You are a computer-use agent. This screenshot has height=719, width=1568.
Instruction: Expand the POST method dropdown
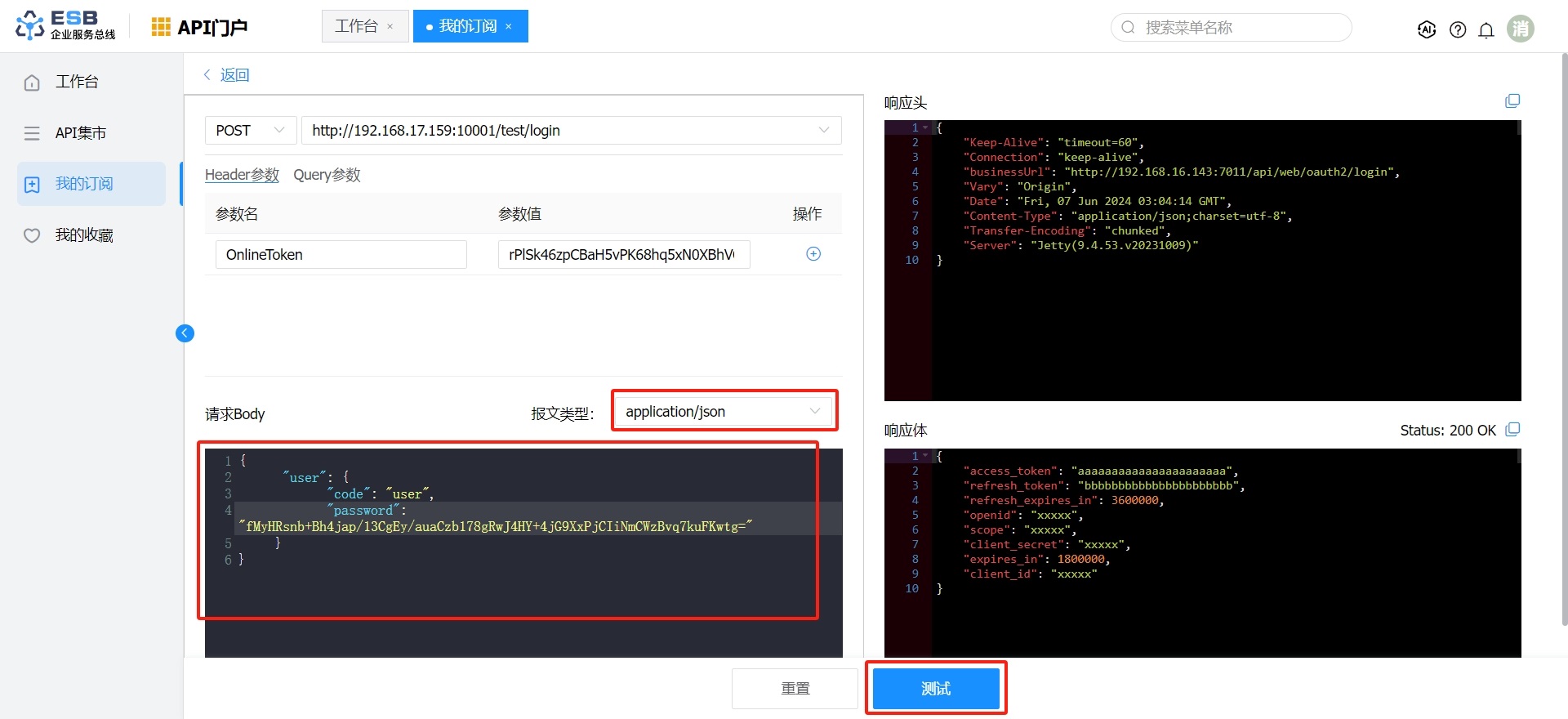pyautogui.click(x=250, y=131)
